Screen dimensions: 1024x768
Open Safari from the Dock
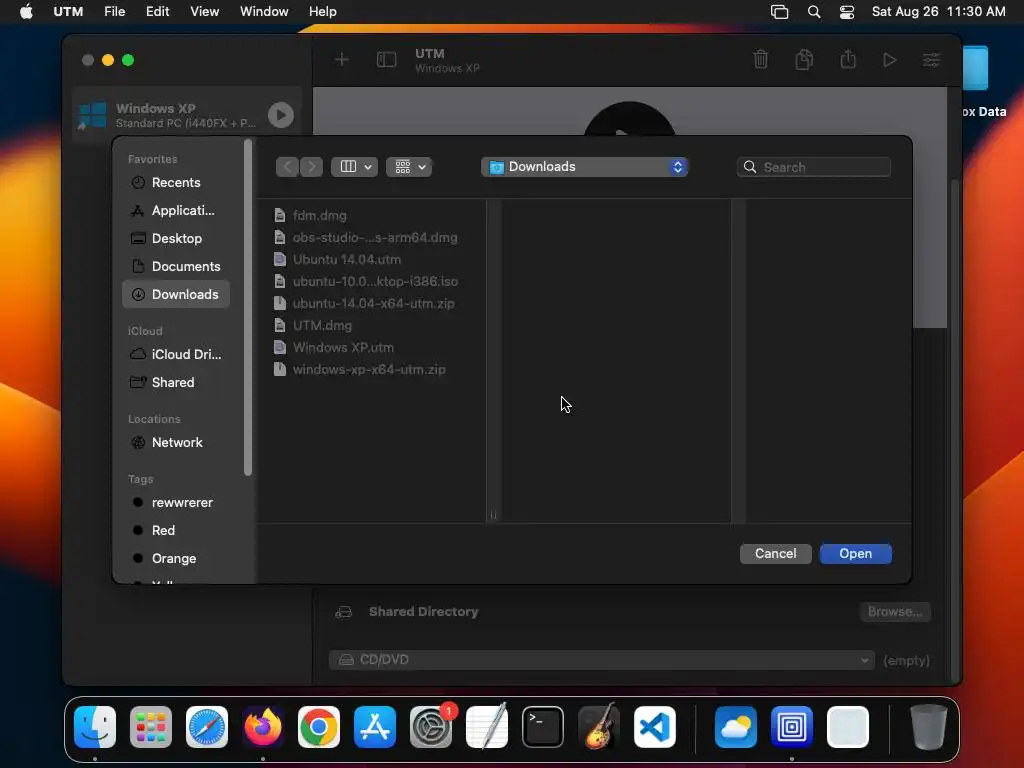(x=207, y=727)
